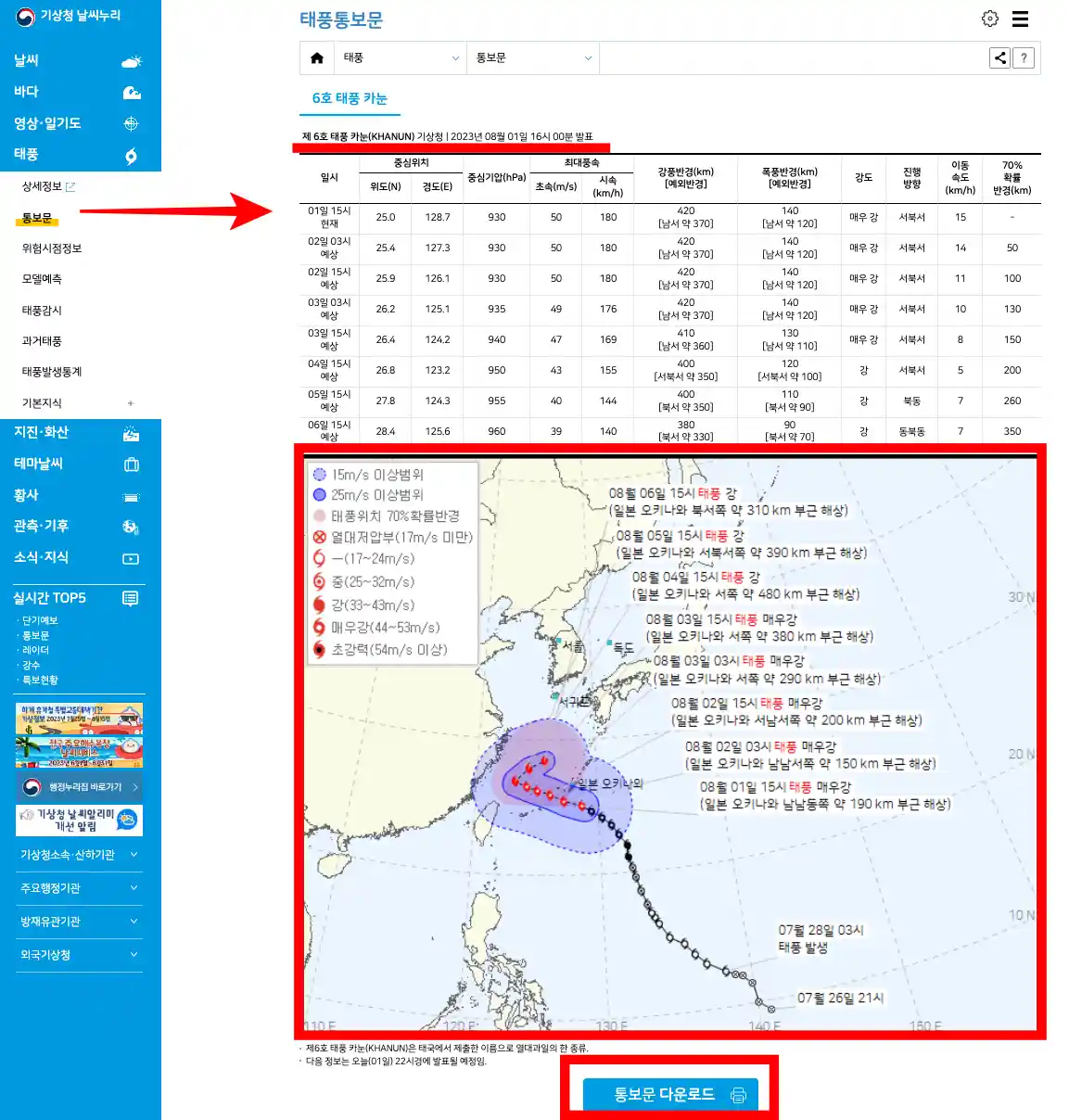
Task: Click the 바다 wave icon in sidebar
Action: pyautogui.click(x=131, y=92)
